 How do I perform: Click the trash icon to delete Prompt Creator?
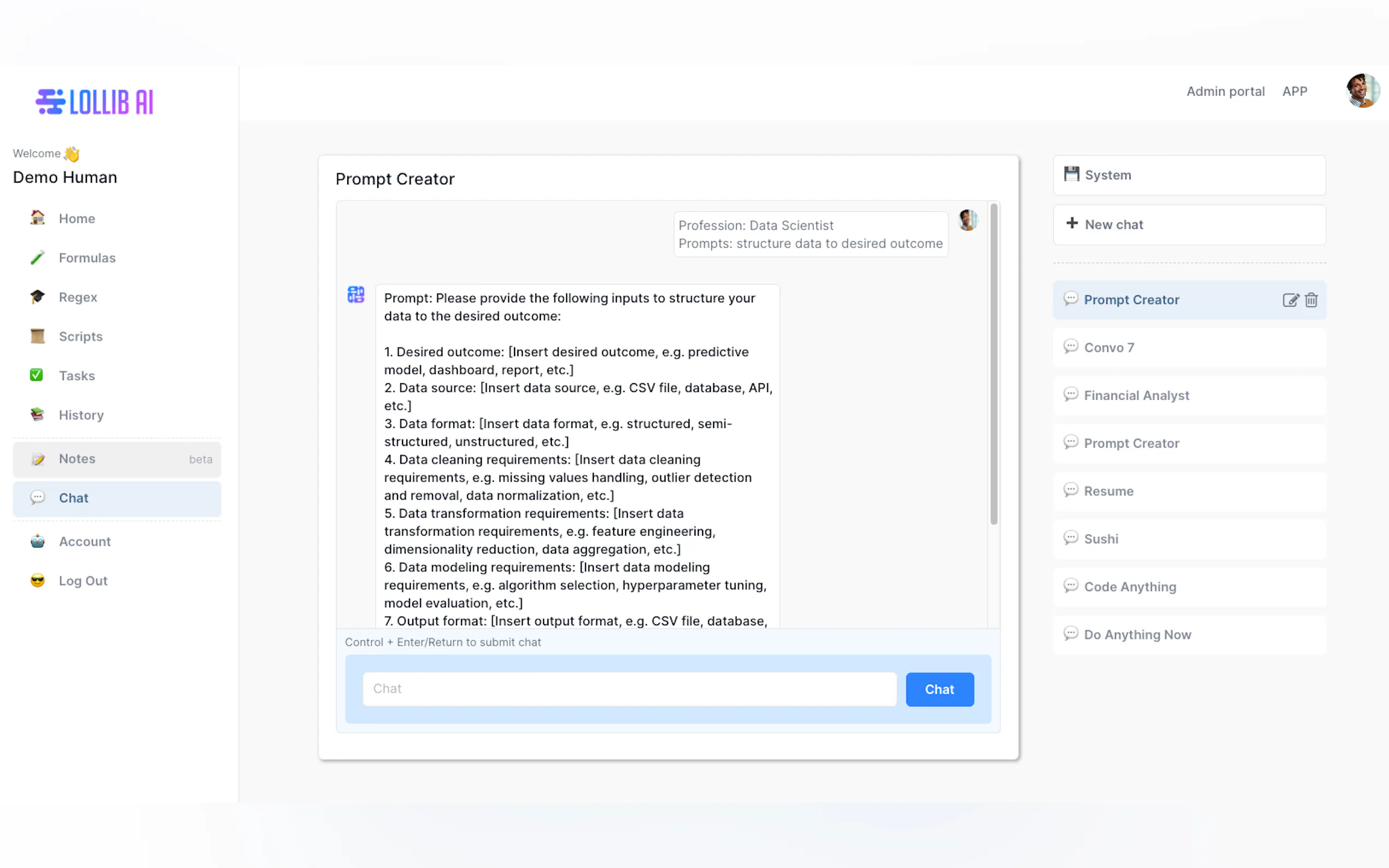1311,300
